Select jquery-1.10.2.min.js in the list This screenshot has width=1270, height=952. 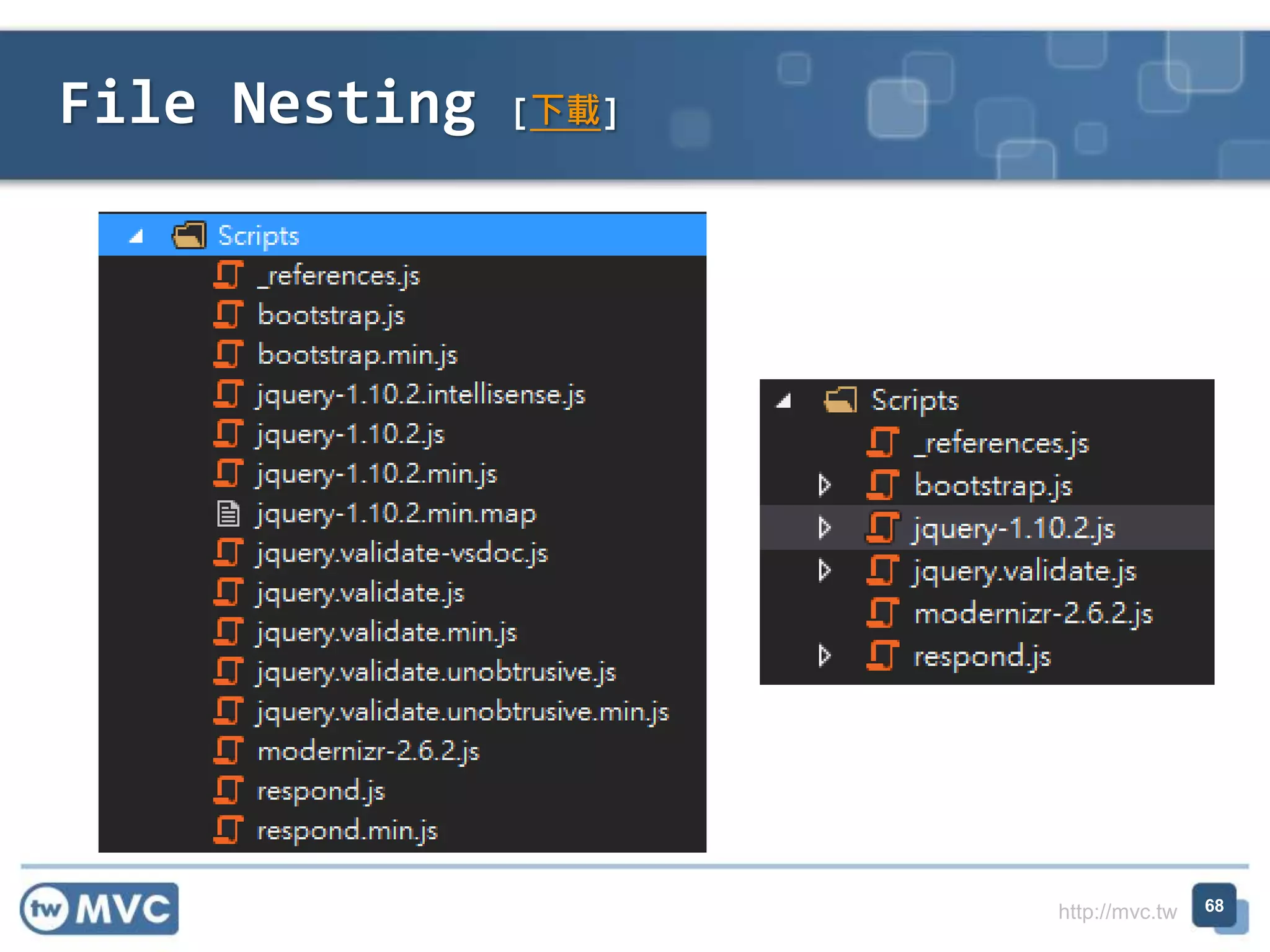click(377, 475)
